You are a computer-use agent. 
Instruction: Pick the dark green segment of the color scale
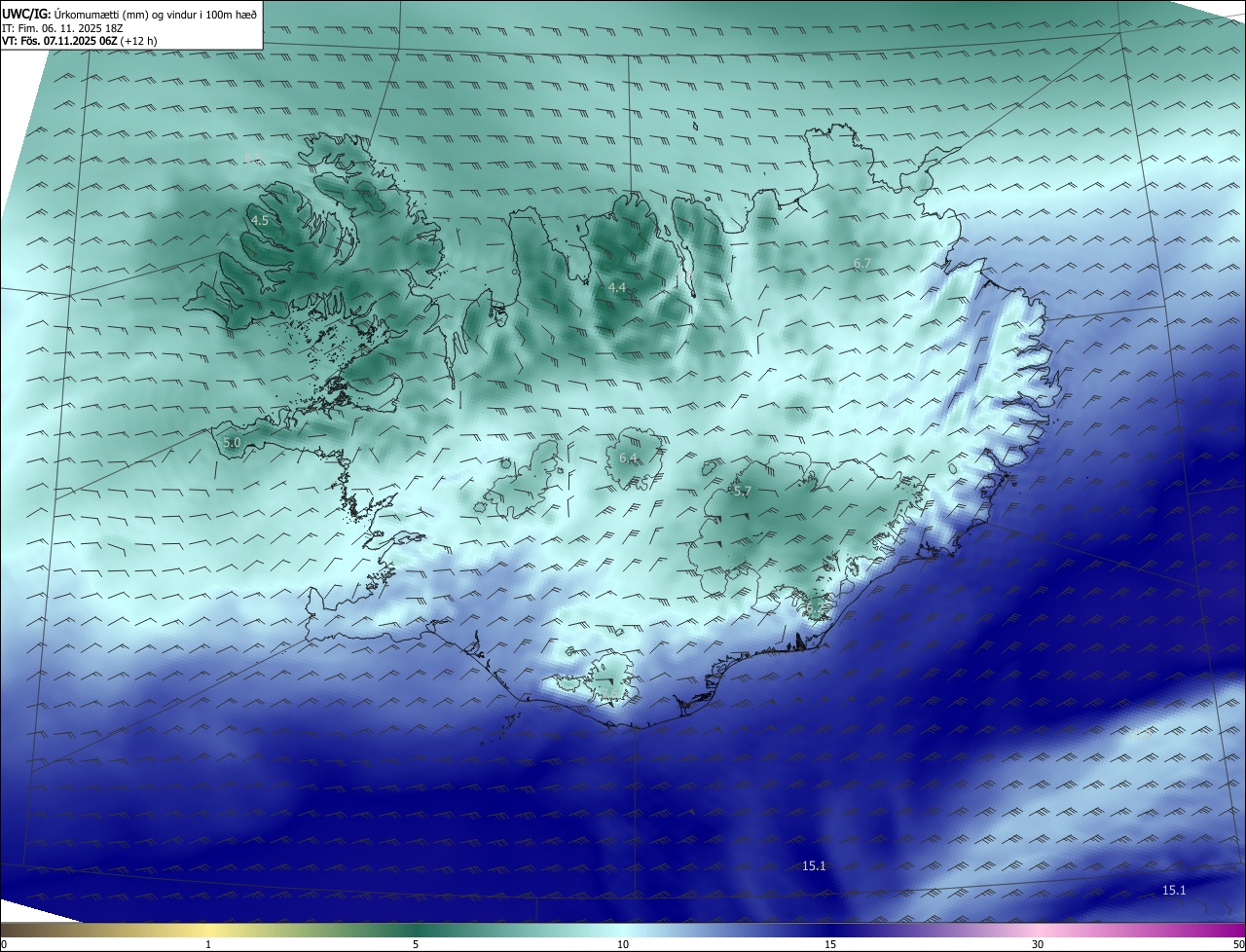pos(416,931)
